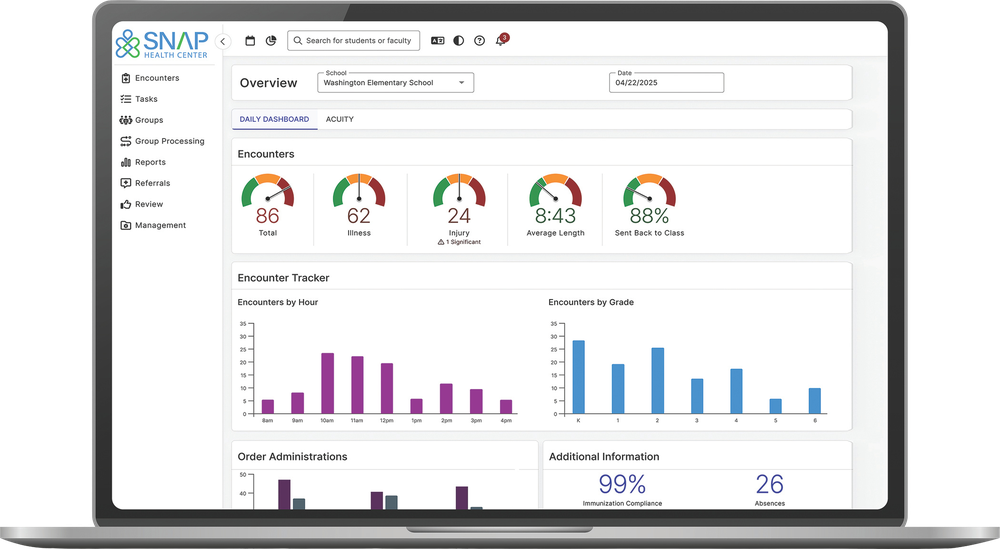The width and height of the screenshot is (1000, 549).
Task: Open Tasks in the sidebar
Action: (x=139, y=99)
